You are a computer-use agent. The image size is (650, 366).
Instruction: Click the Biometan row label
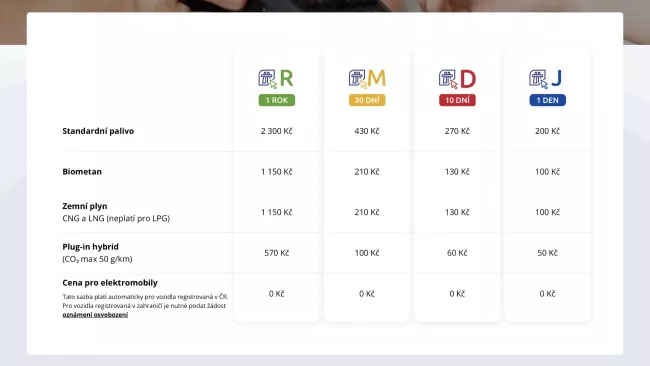point(82,172)
